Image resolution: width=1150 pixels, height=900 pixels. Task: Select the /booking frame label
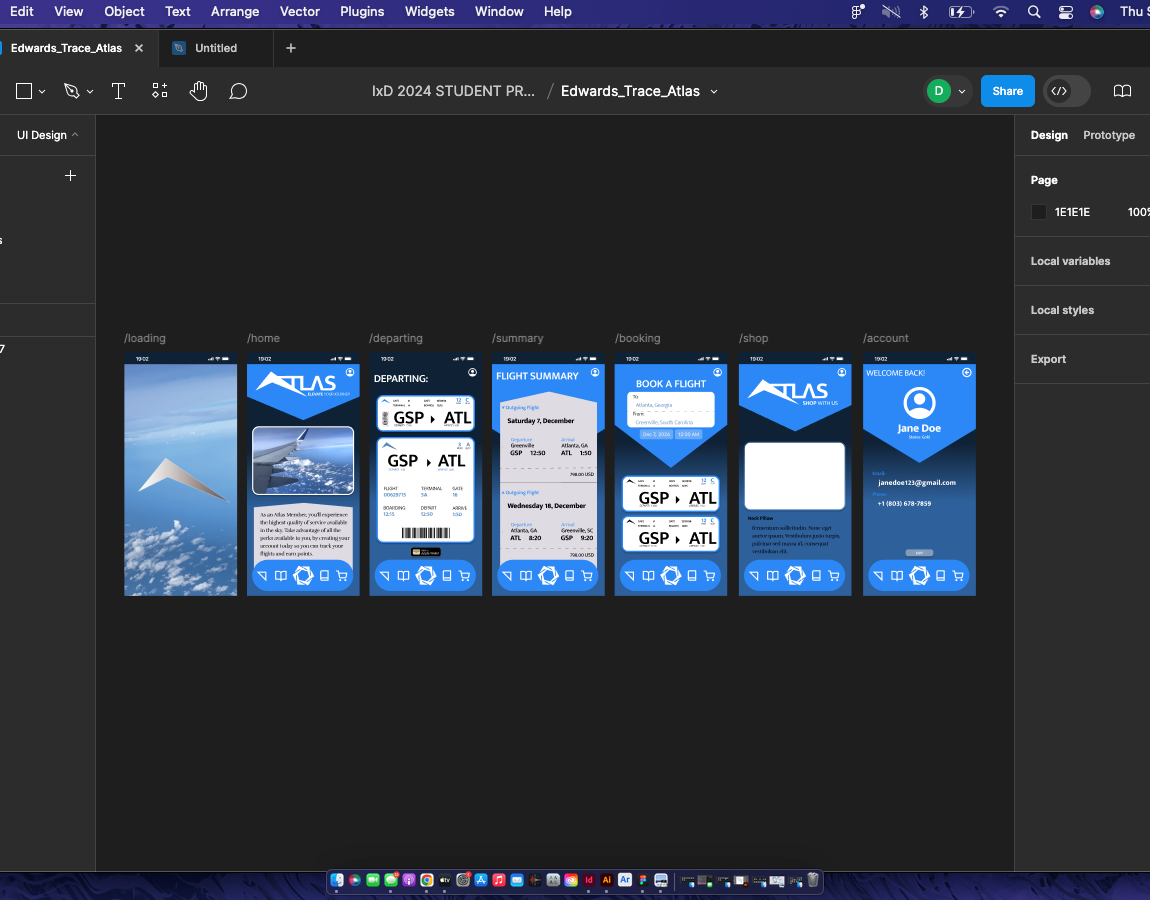[637, 338]
